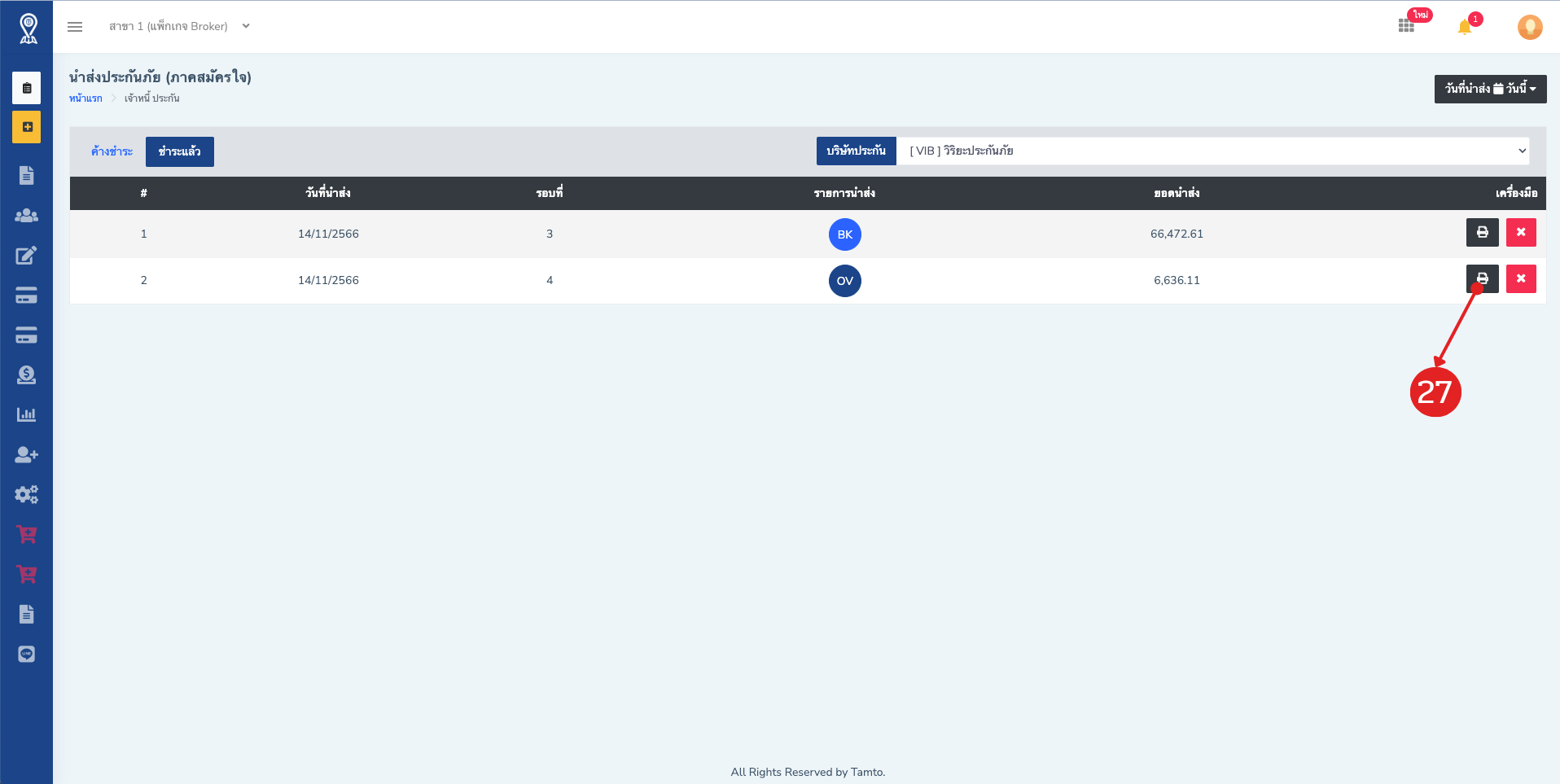Click the amount 6,636.11
Screen dimensions: 1560x784
tap(1177, 280)
